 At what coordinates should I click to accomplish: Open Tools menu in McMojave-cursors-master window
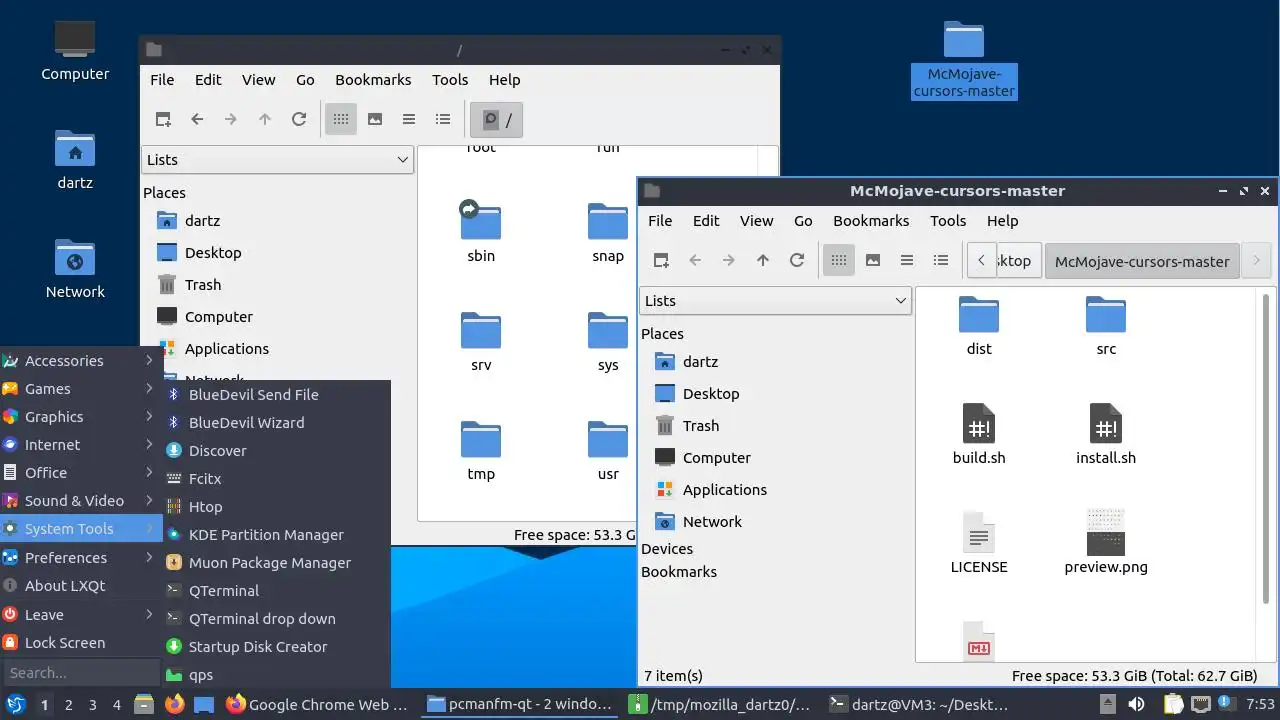pos(948,220)
